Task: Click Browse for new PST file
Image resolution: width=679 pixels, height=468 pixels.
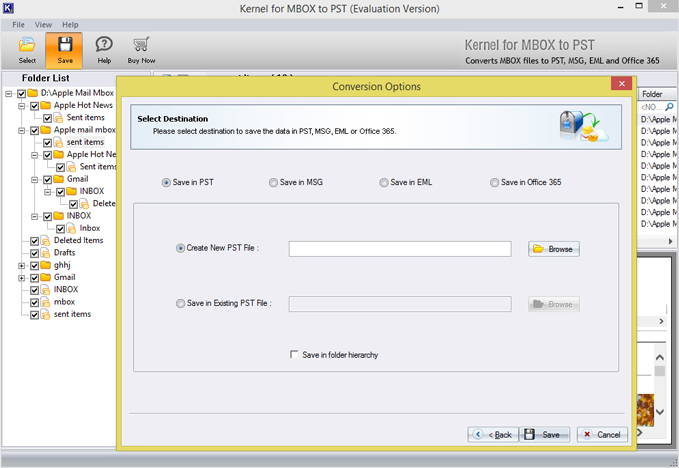Action: 553,249
